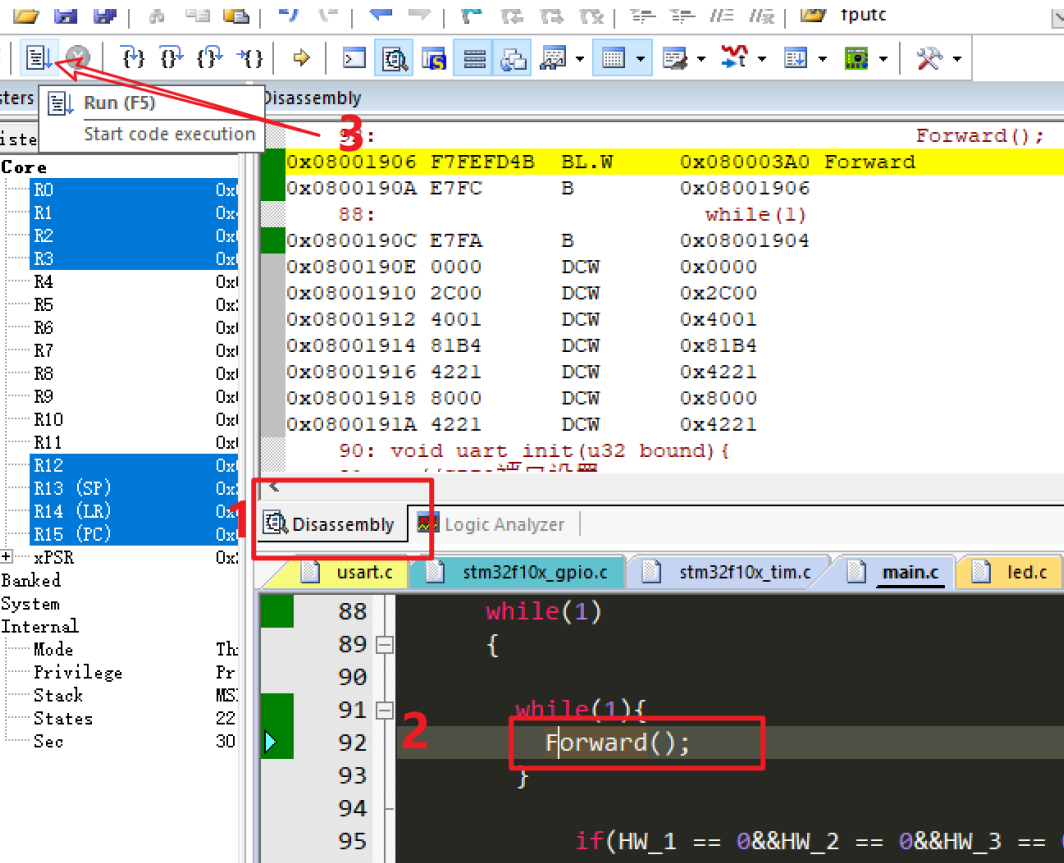
Task: Toggle the Memory Windows button
Action: 613,58
